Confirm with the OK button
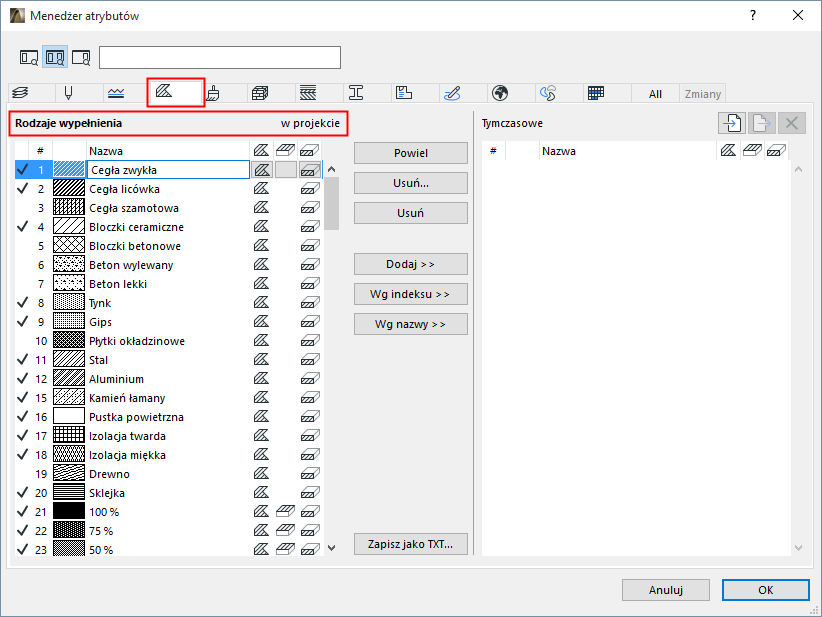This screenshot has height=617, width=822. click(x=765, y=590)
